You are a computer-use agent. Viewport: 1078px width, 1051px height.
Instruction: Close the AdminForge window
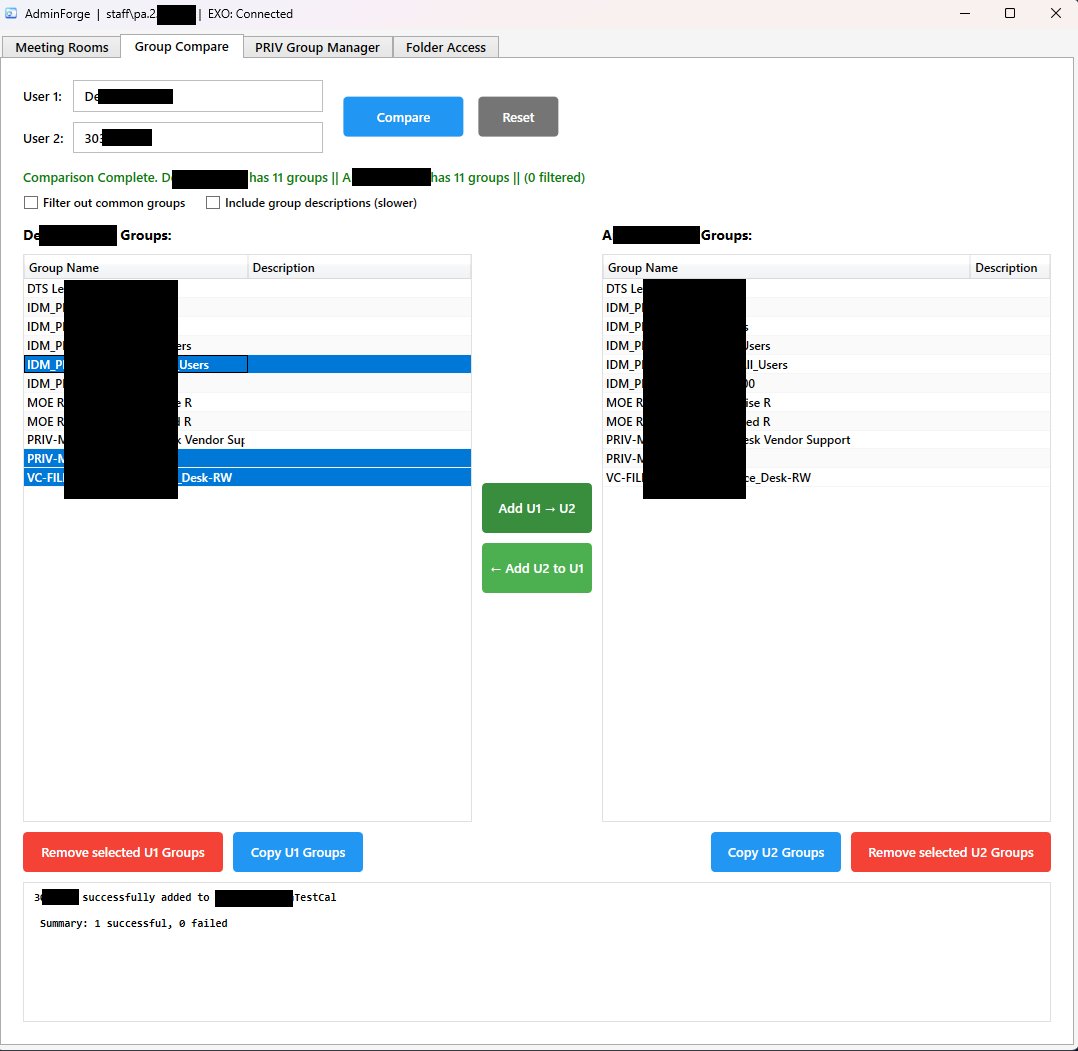point(1055,13)
